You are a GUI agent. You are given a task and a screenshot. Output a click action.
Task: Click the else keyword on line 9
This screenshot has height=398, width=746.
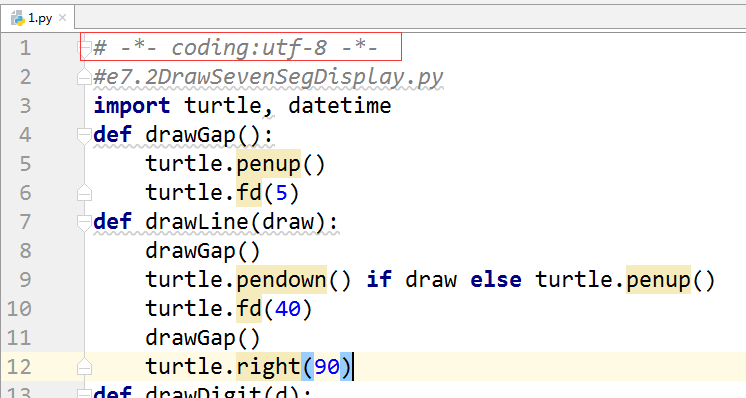(495, 279)
